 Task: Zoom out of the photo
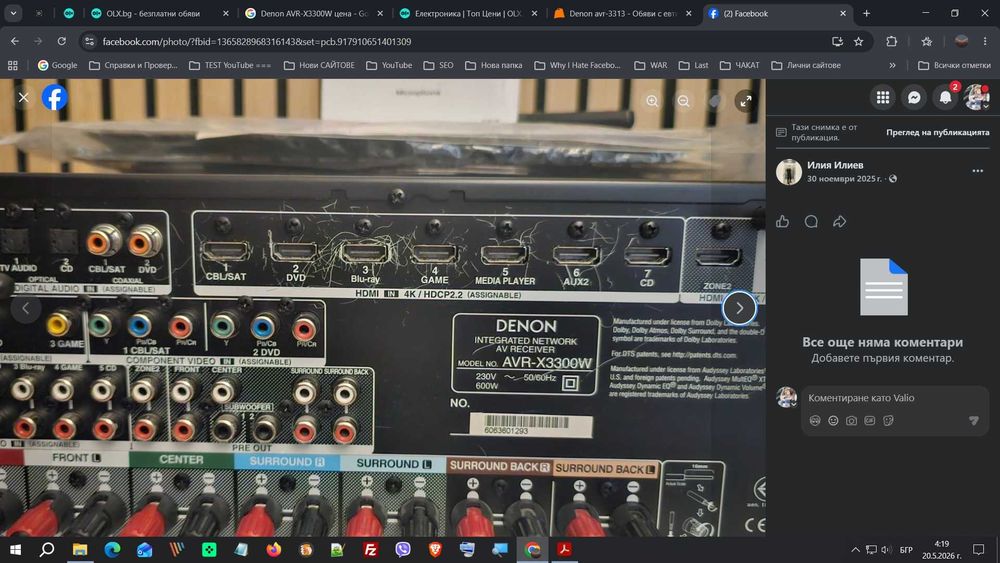coord(683,101)
